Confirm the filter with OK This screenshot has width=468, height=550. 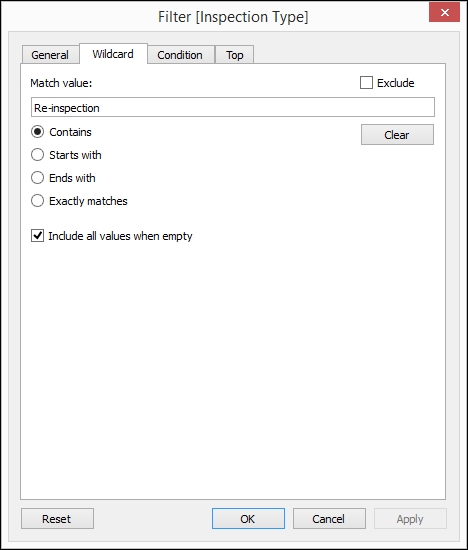(x=248, y=518)
